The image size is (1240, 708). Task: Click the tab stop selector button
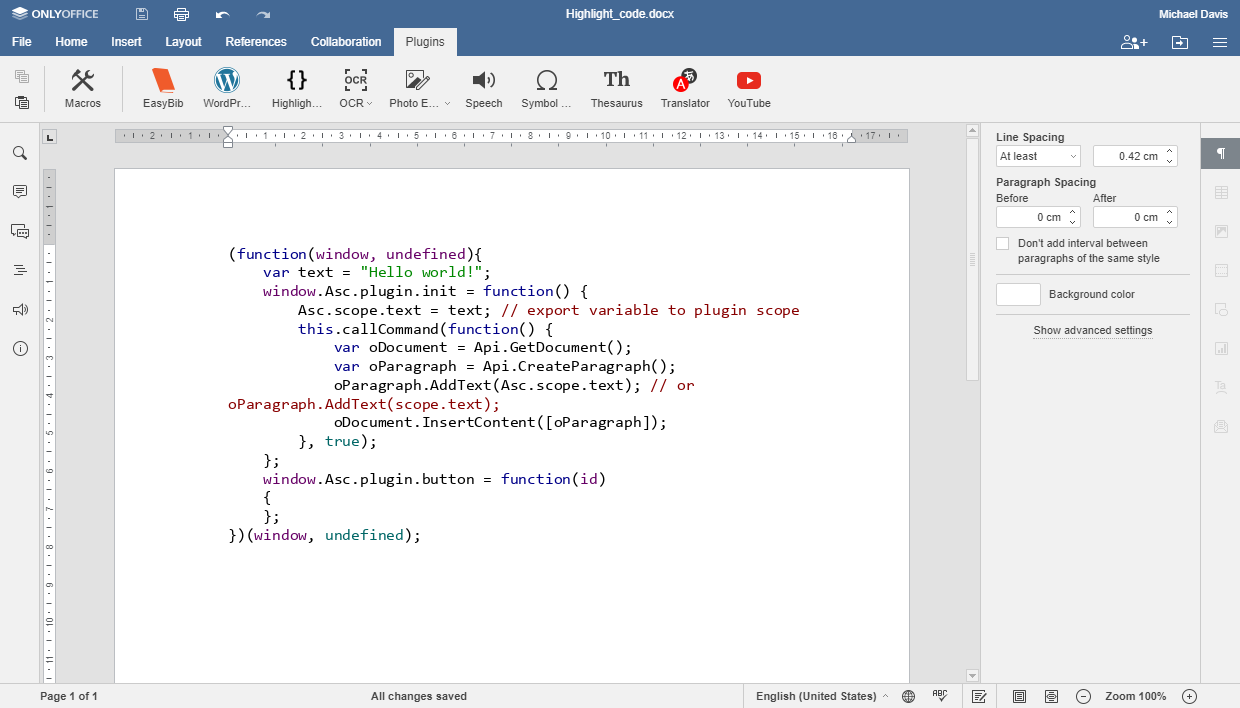pos(50,137)
